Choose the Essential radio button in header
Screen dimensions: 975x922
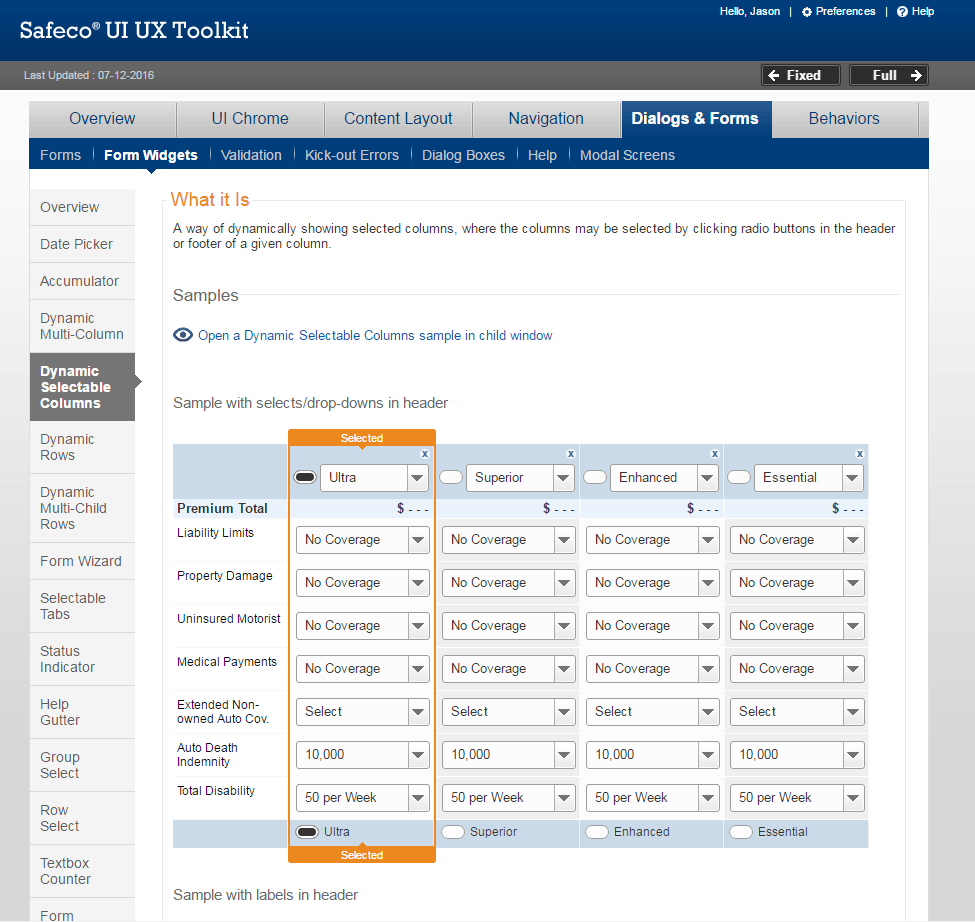tap(739, 478)
